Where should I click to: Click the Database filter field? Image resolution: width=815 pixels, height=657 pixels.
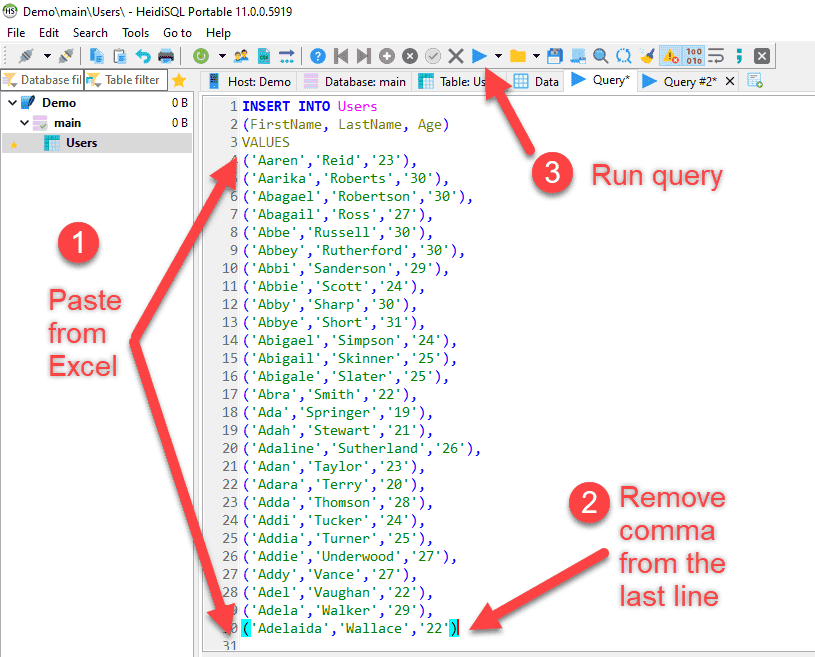[x=42, y=80]
